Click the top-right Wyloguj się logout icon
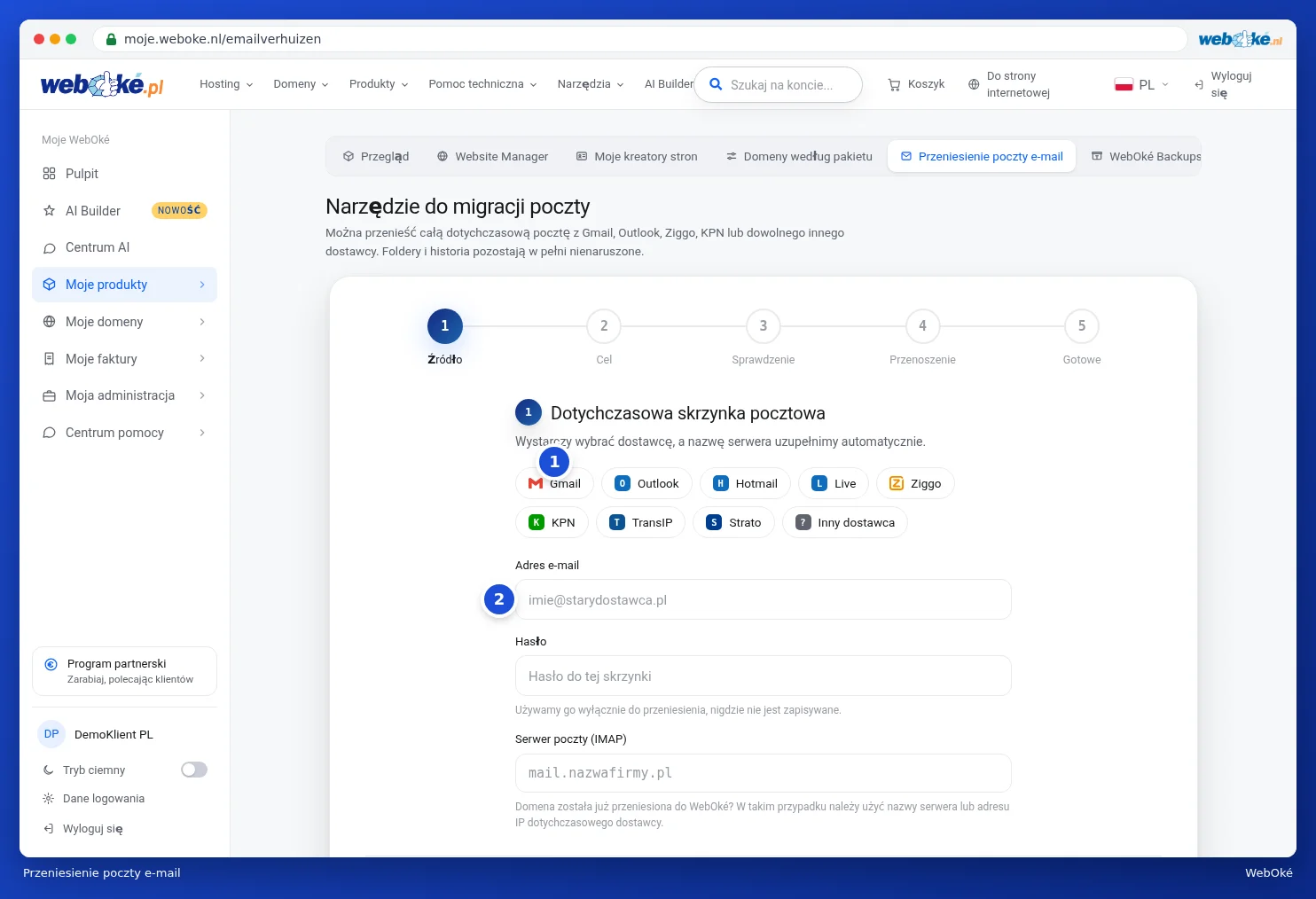The image size is (1316, 899). point(1199,84)
